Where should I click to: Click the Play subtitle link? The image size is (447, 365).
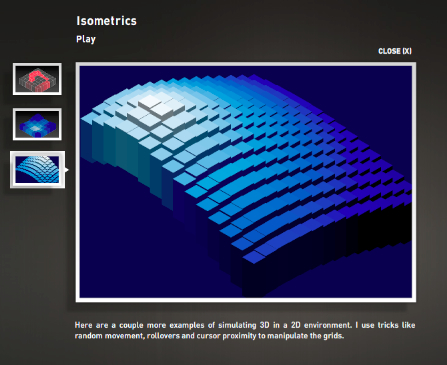86,39
